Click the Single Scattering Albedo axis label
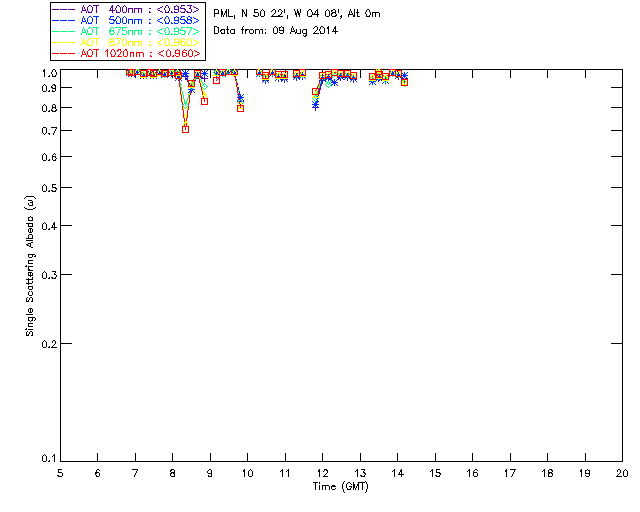640x512 pixels. [x=30, y=266]
